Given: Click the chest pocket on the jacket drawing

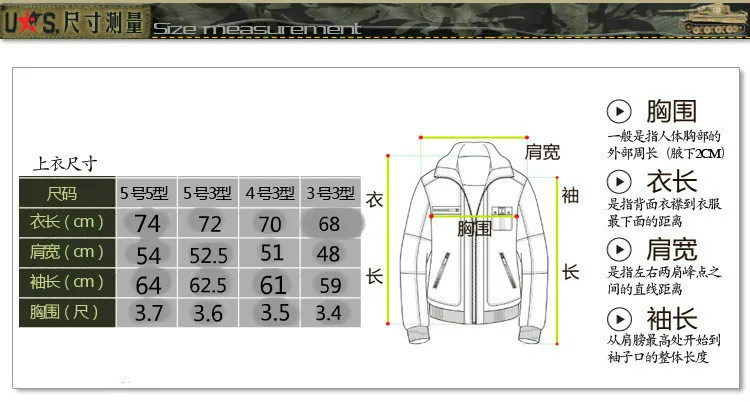Looking at the screenshot, I should [x=503, y=218].
